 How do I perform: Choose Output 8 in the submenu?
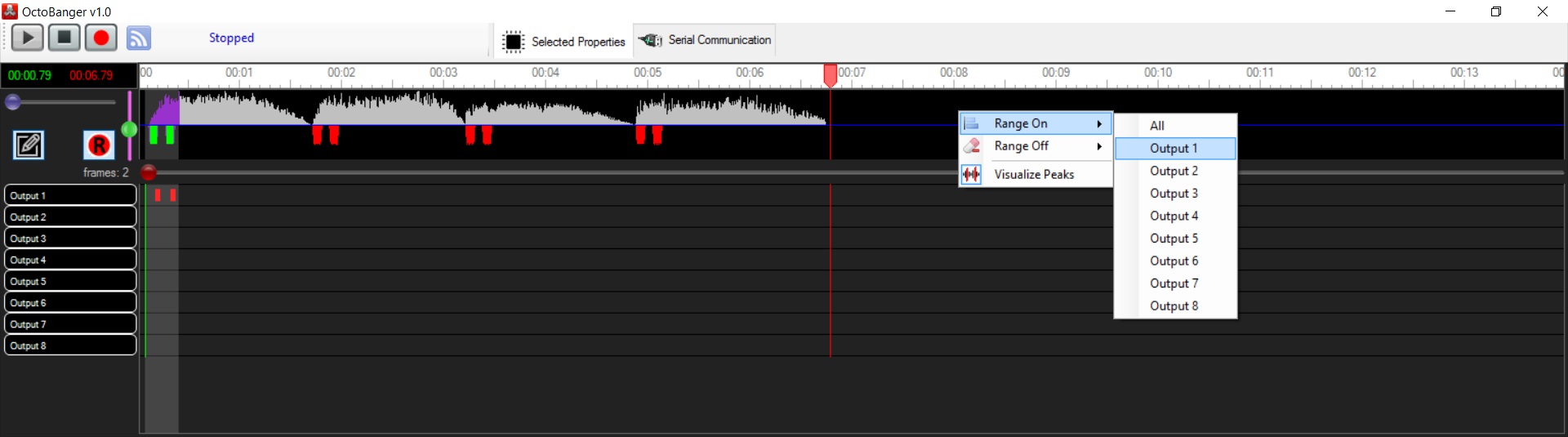tap(1176, 305)
